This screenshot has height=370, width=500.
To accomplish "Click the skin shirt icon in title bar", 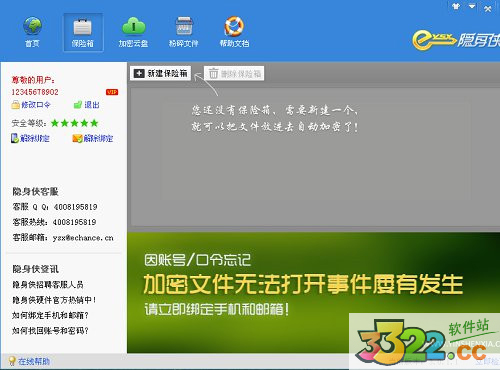I will coord(456,6).
